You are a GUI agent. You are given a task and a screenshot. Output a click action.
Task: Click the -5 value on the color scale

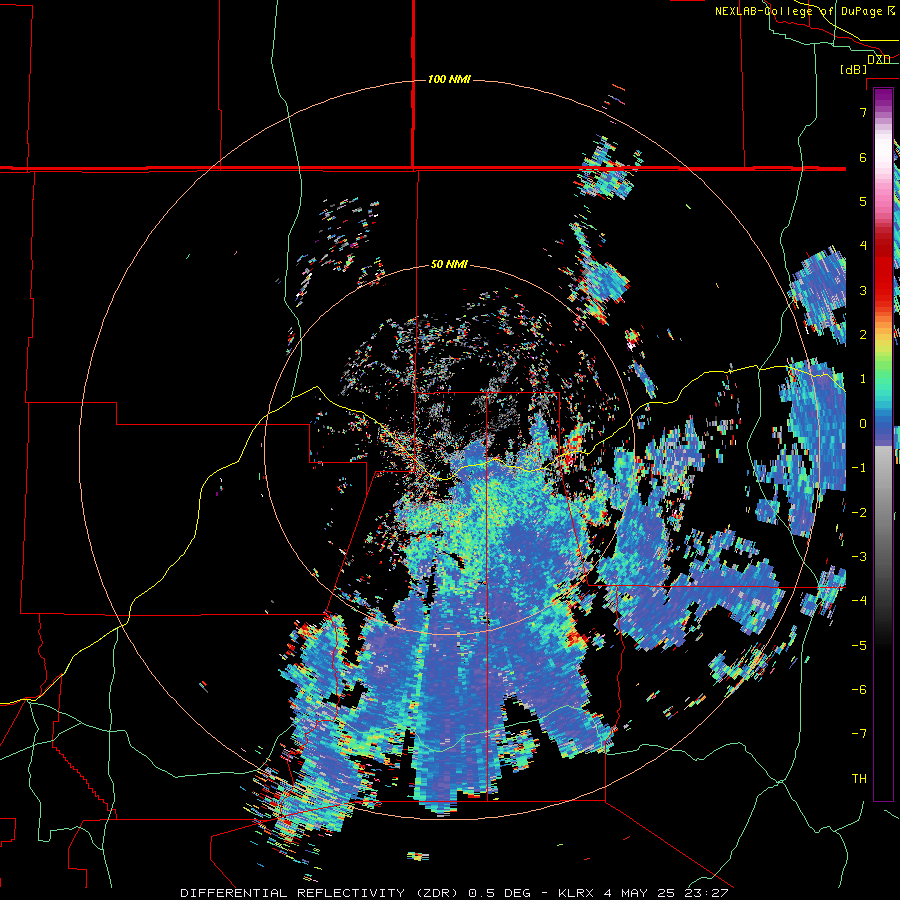tap(859, 646)
